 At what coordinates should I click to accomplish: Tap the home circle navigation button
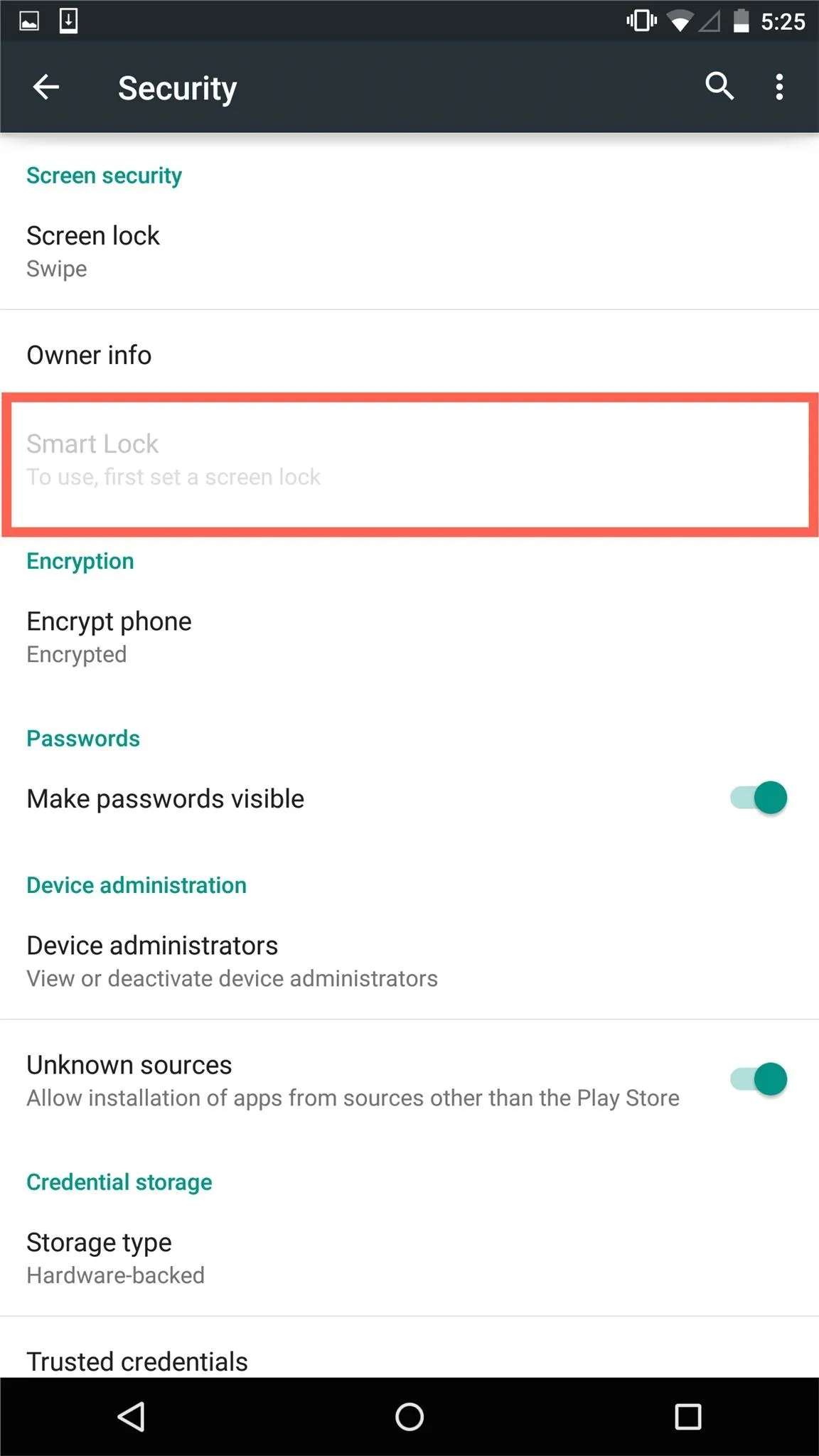tap(409, 1416)
